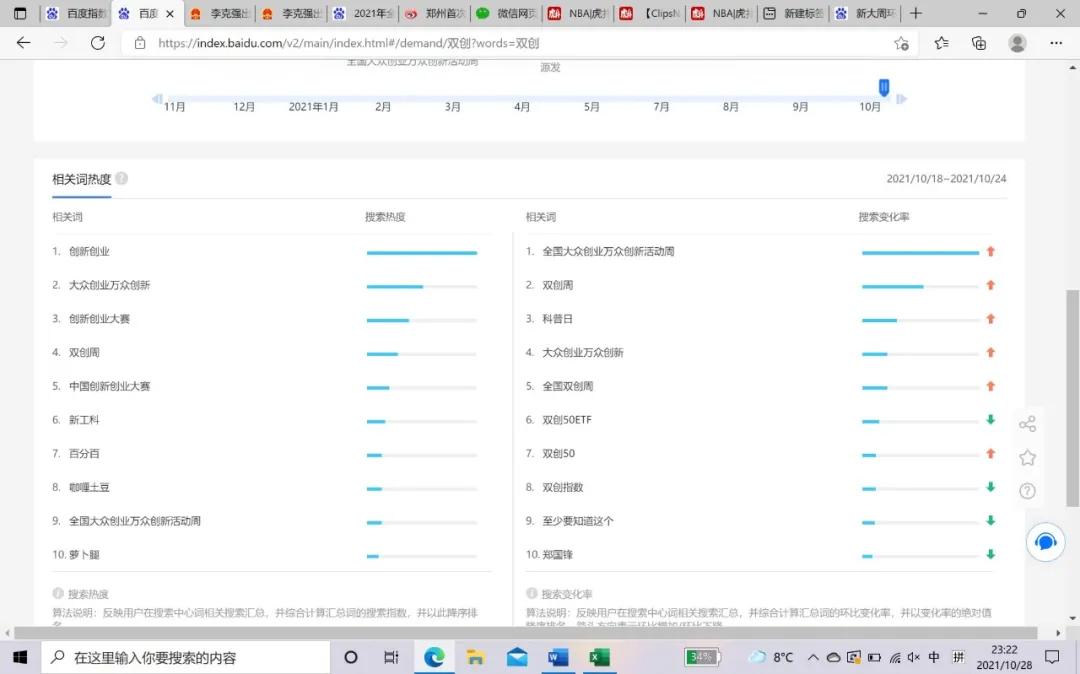Click help question mark beside 相关词热度

point(121,178)
